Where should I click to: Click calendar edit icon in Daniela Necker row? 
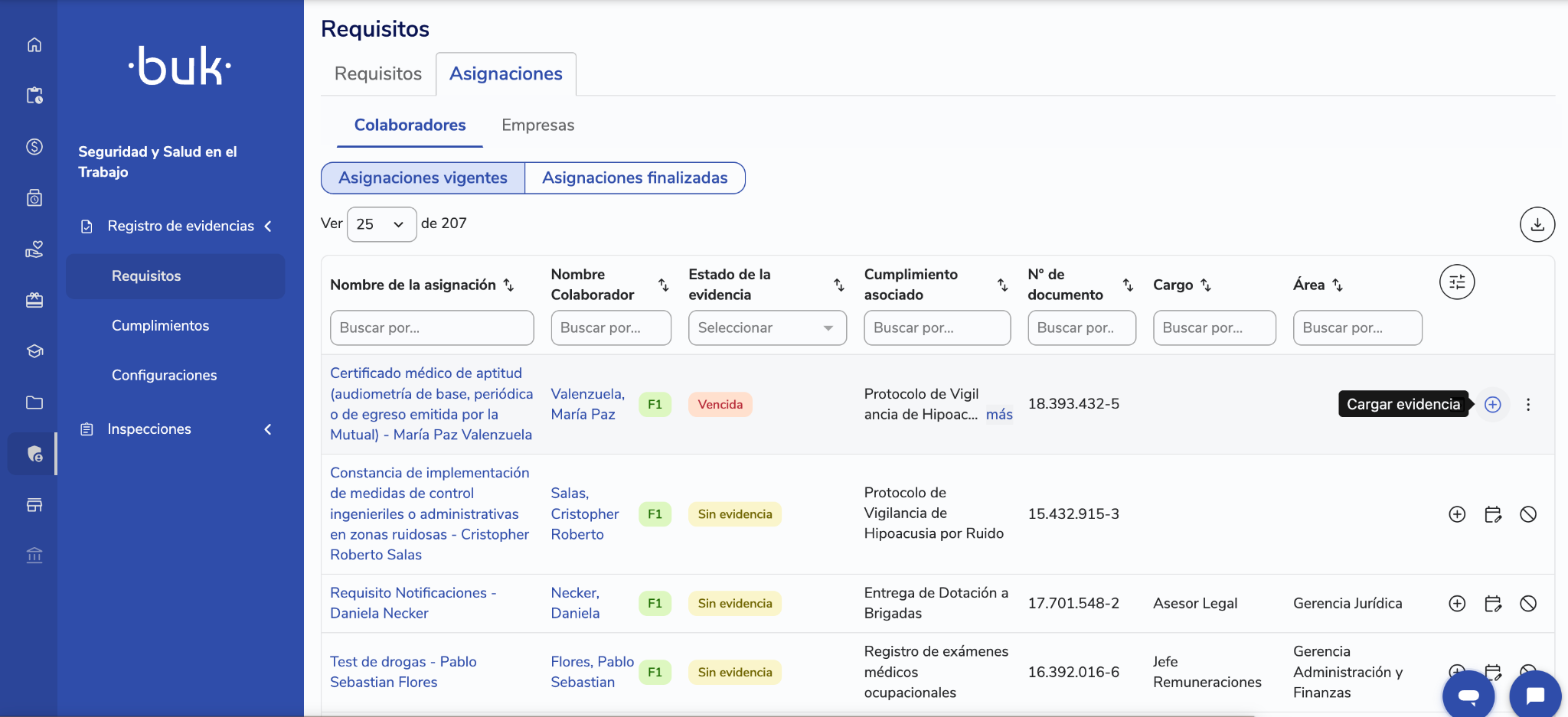click(x=1493, y=604)
